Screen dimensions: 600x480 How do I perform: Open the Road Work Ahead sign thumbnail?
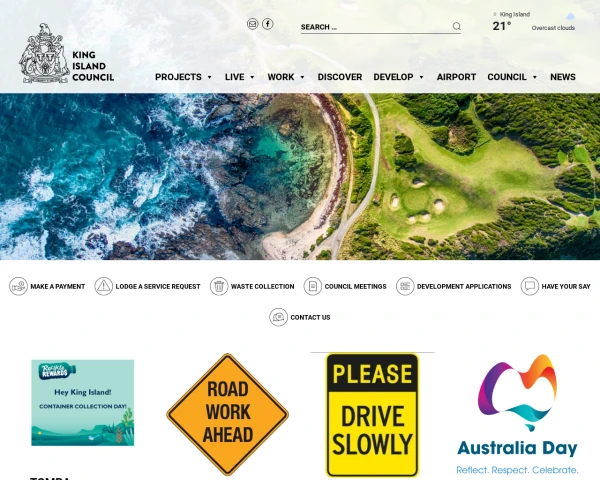point(228,414)
